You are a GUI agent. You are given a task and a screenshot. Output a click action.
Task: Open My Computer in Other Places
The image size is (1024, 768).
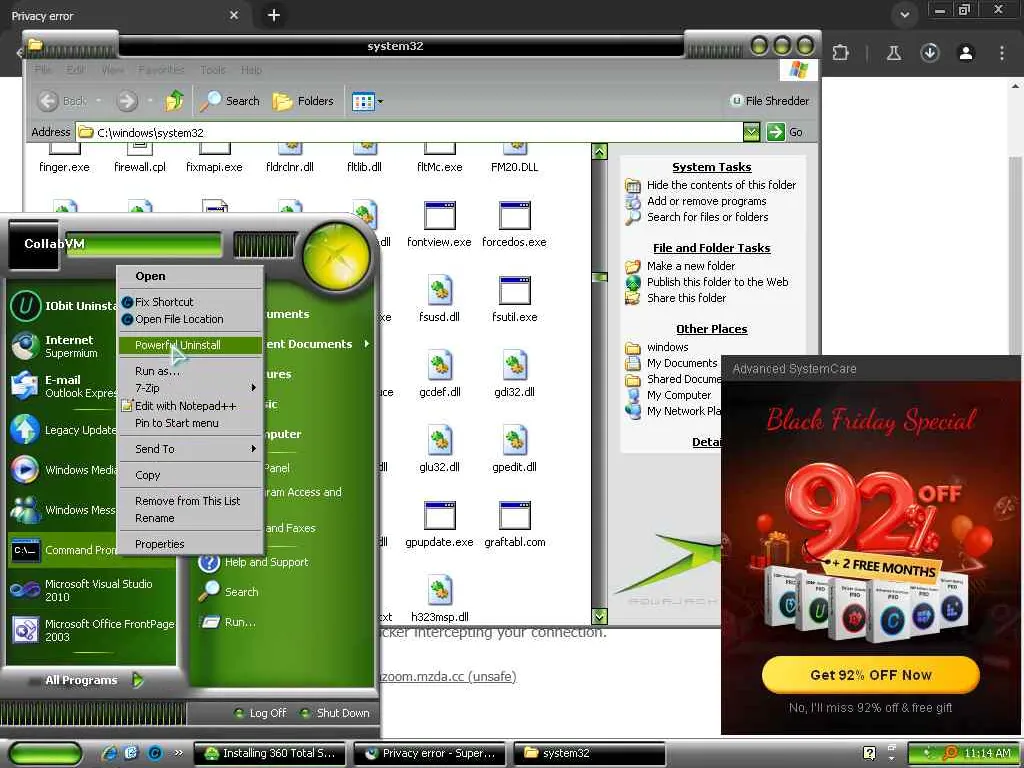[679, 395]
